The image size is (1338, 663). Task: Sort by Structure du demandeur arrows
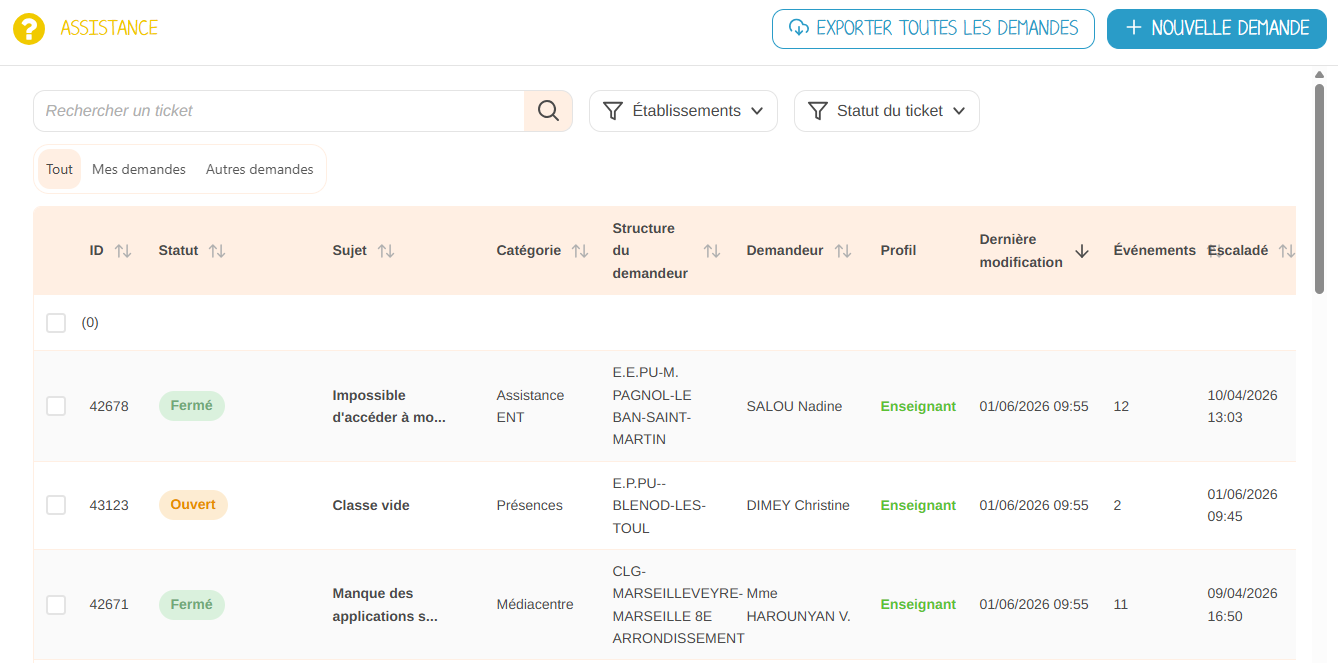712,251
